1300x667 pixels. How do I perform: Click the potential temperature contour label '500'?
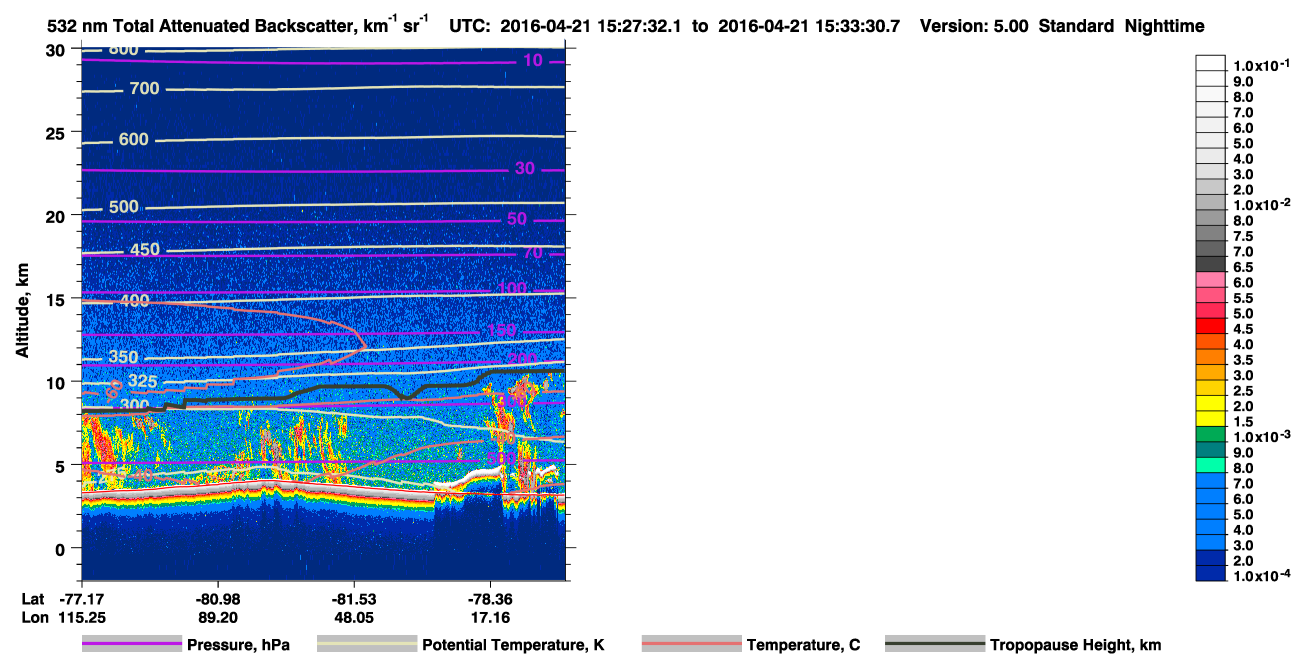[124, 207]
